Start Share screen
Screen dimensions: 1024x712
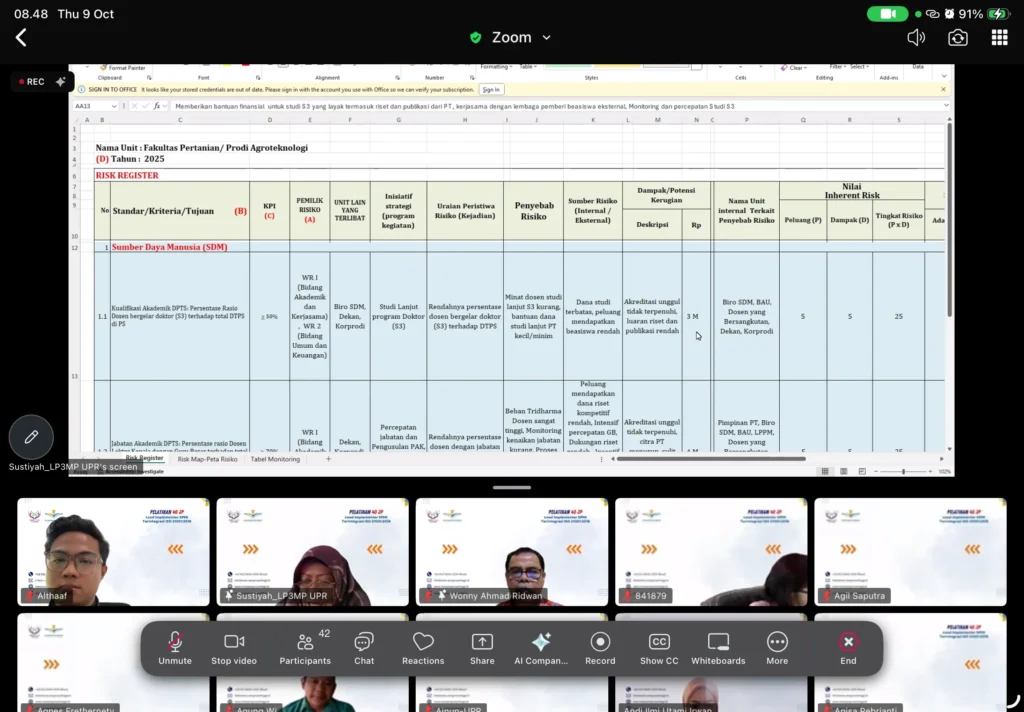(482, 648)
